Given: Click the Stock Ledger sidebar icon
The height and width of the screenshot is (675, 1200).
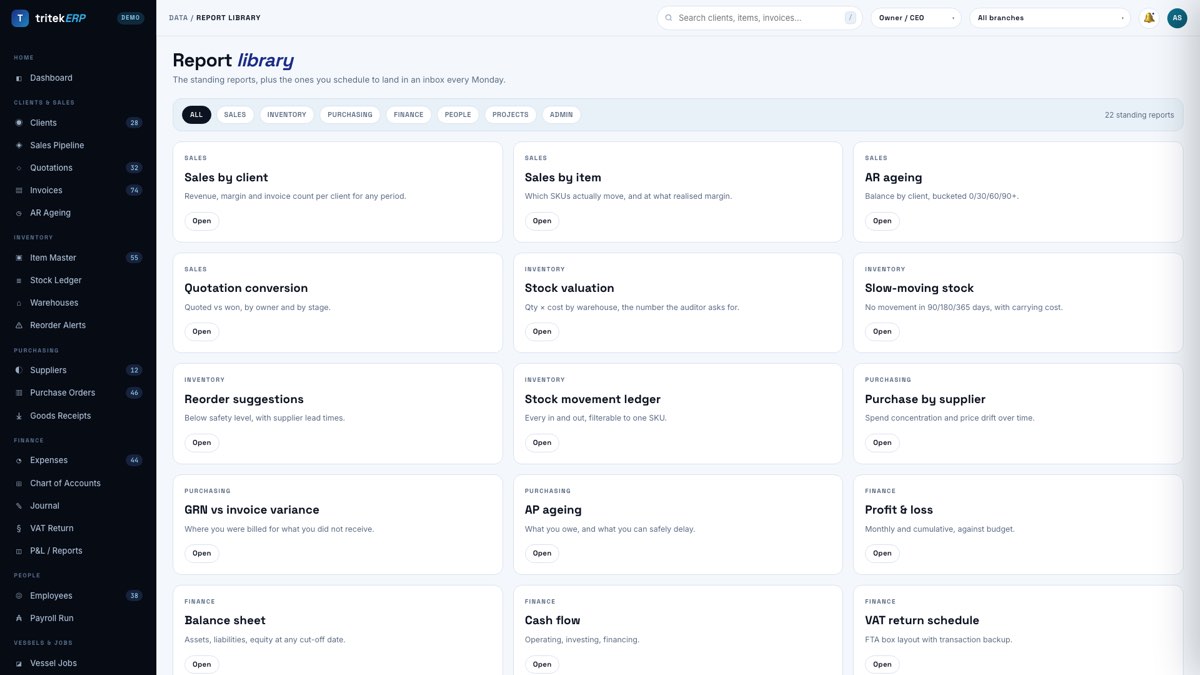Looking at the screenshot, I should (19, 280).
